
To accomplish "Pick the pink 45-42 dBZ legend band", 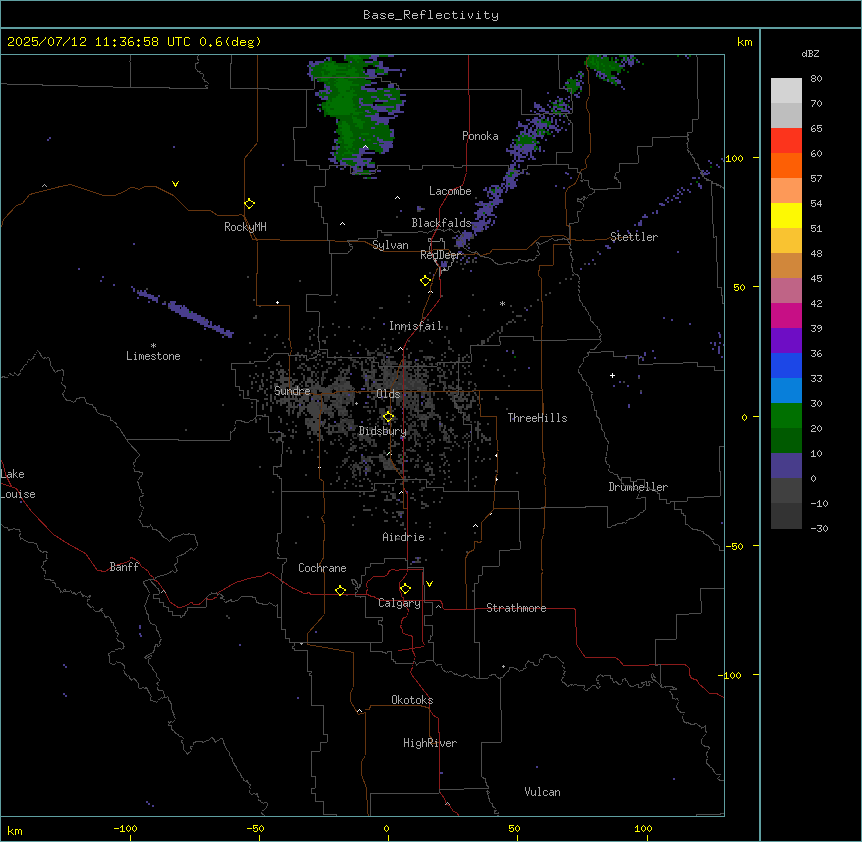I will coord(786,291).
